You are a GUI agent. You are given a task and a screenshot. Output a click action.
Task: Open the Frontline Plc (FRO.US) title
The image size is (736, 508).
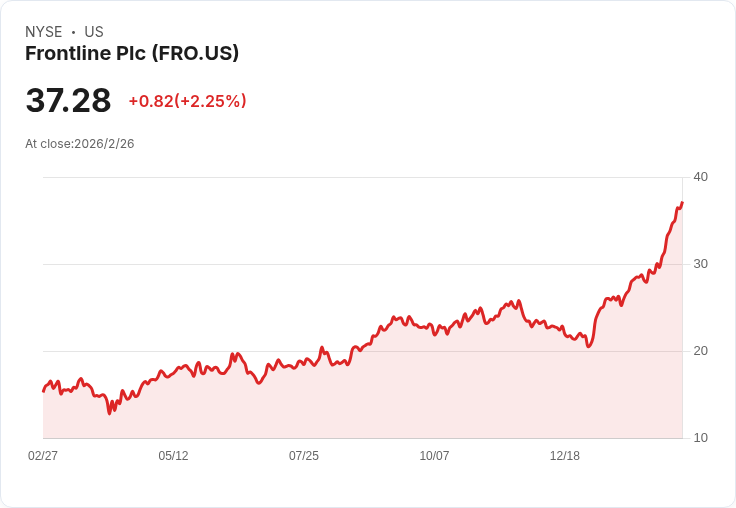coord(132,54)
